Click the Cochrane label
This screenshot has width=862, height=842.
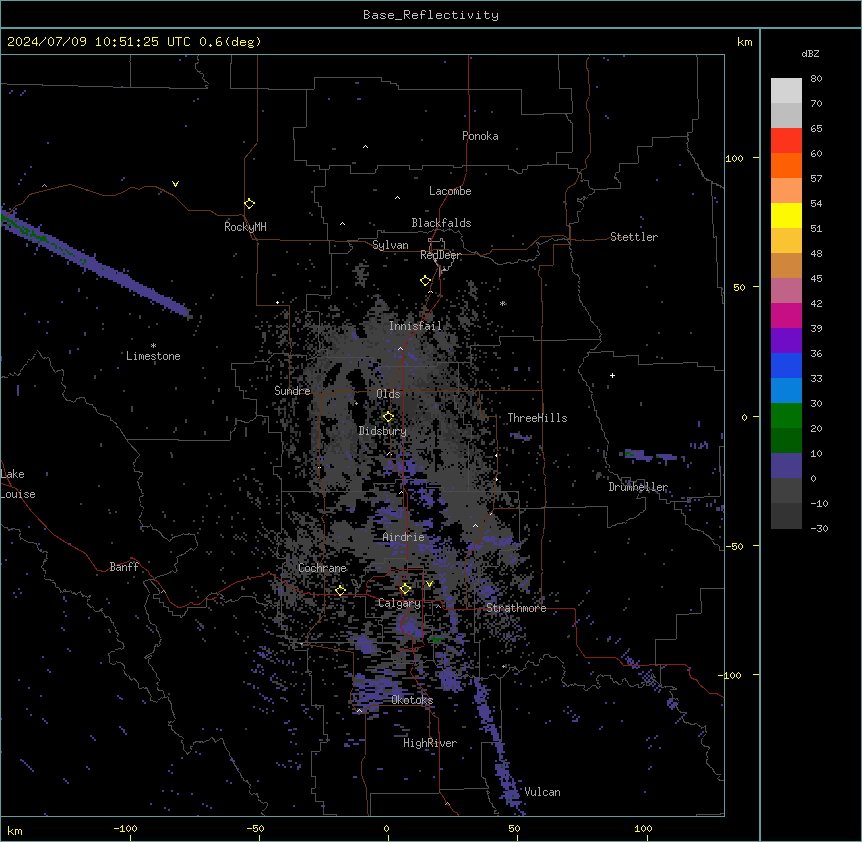pyautogui.click(x=322, y=568)
